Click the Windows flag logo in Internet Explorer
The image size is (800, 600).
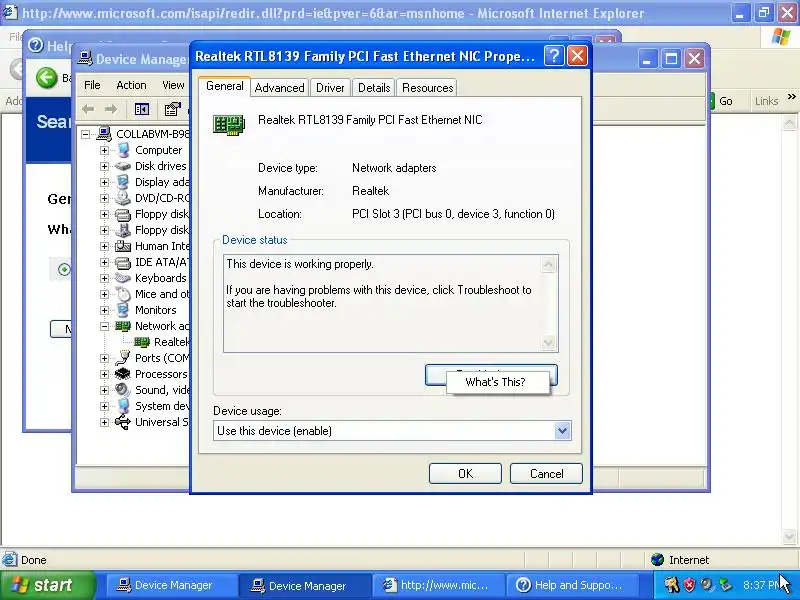[x=781, y=37]
